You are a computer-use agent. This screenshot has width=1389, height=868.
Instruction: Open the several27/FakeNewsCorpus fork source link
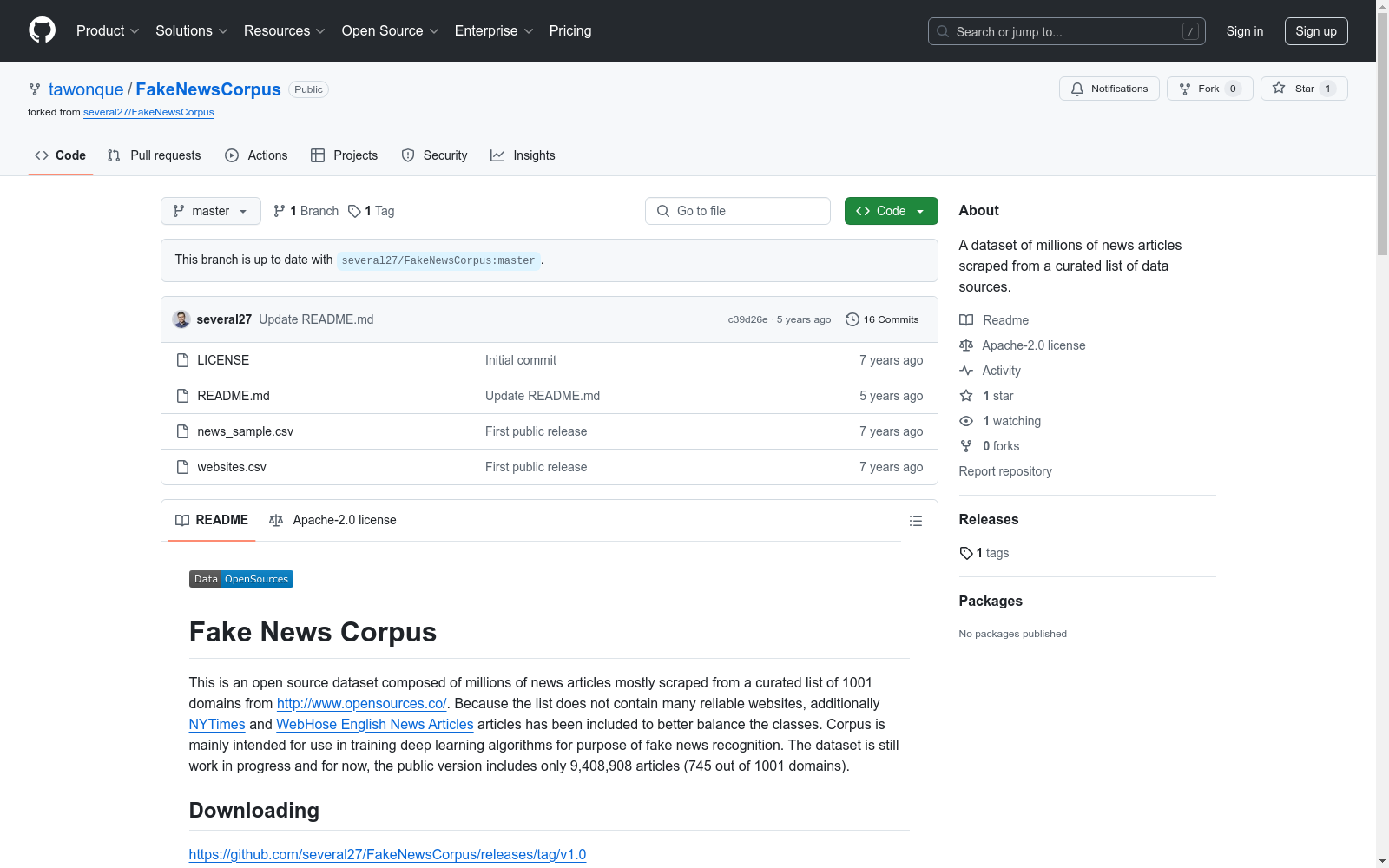click(148, 112)
